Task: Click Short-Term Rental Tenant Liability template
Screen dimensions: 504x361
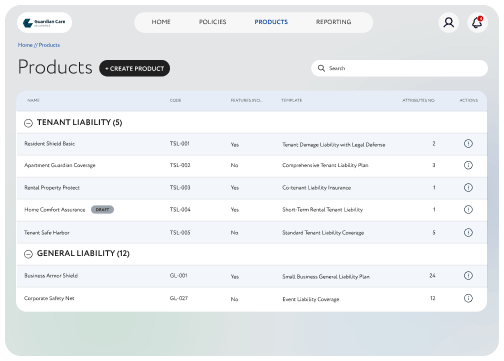Action: (323, 210)
